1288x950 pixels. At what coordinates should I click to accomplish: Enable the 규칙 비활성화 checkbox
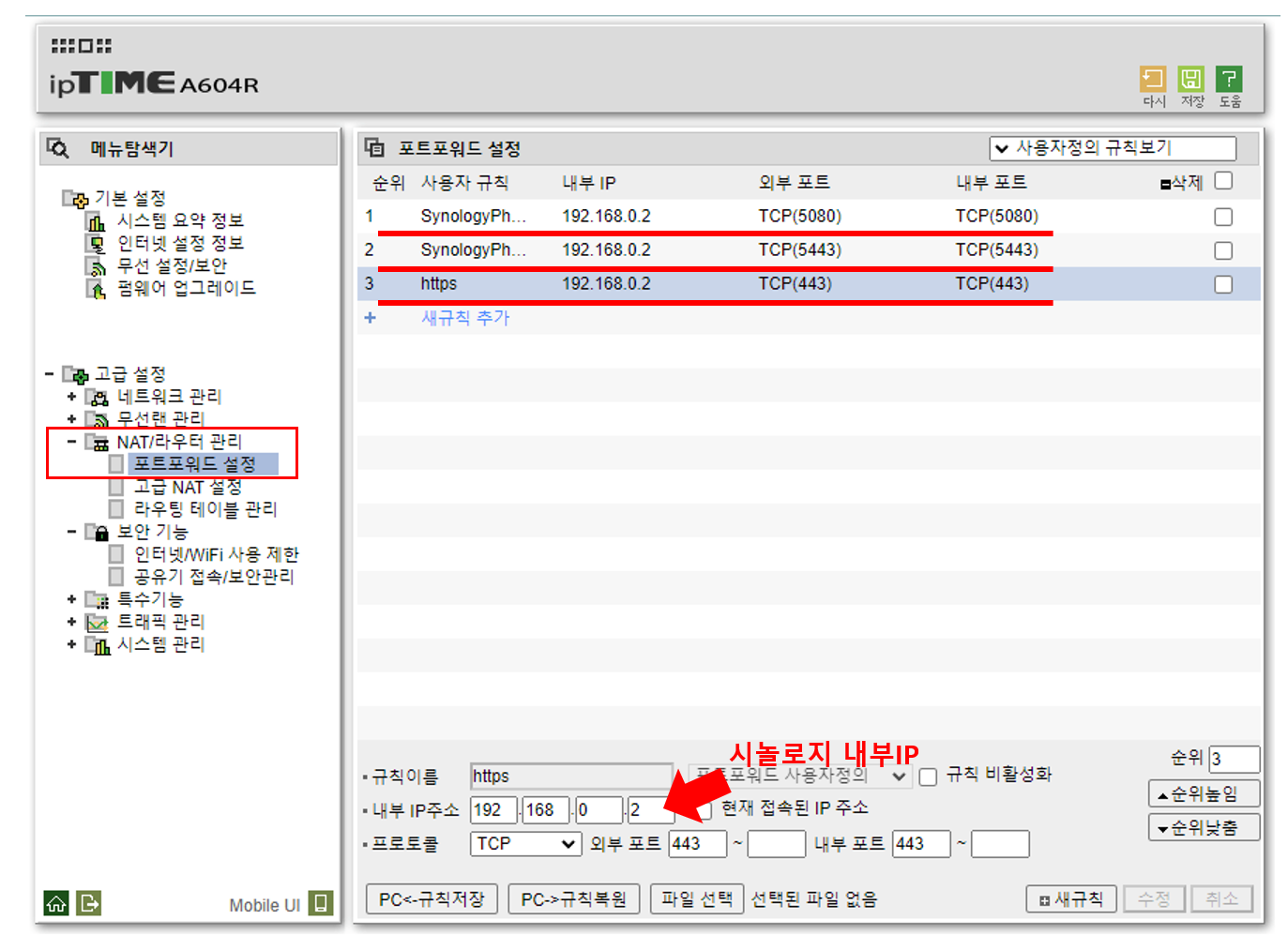point(928,777)
